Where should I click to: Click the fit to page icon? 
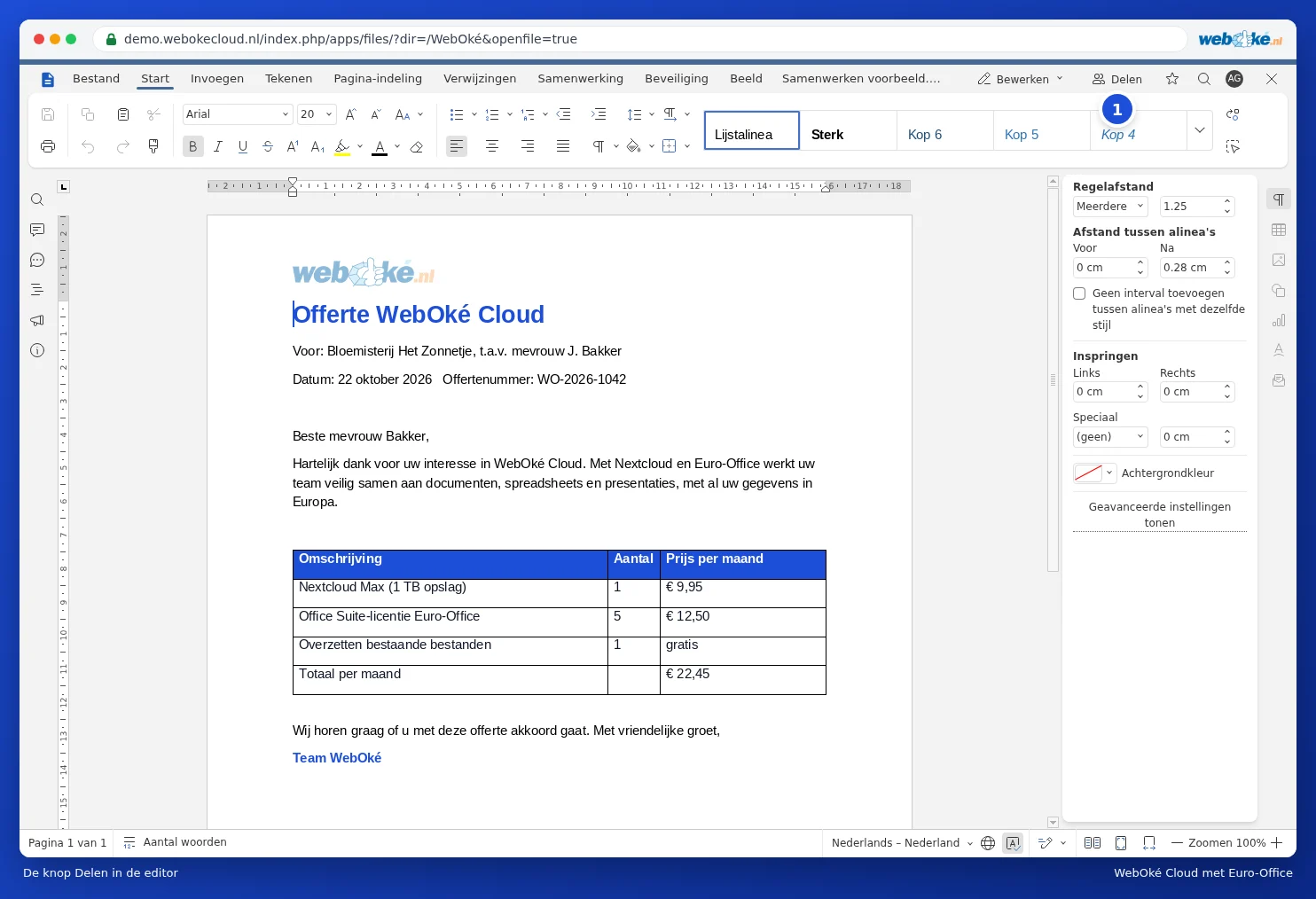1121,843
